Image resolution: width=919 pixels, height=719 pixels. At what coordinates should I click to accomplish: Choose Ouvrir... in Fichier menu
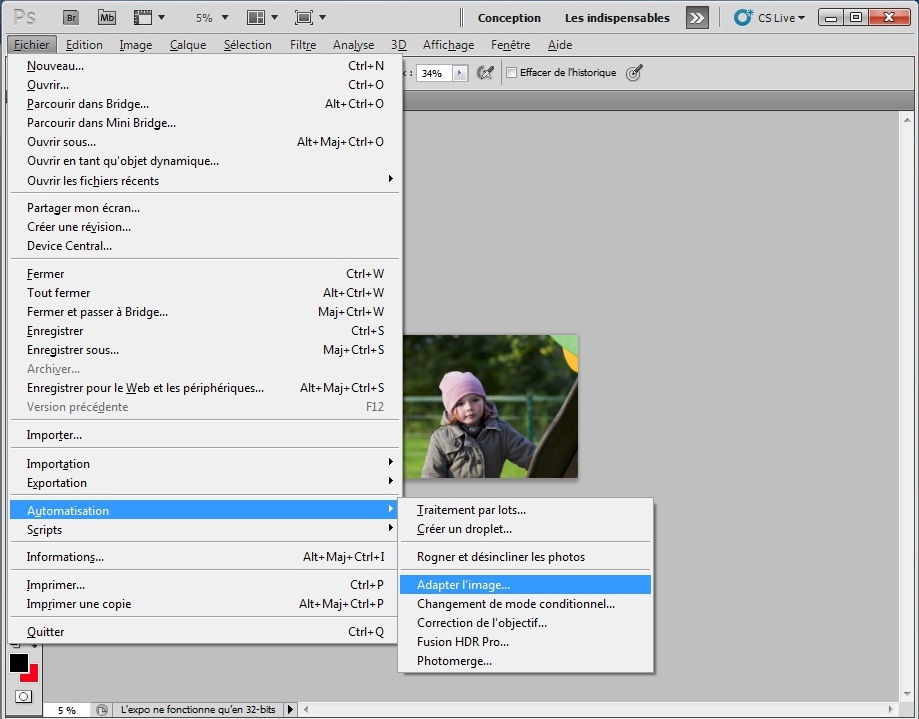205,85
